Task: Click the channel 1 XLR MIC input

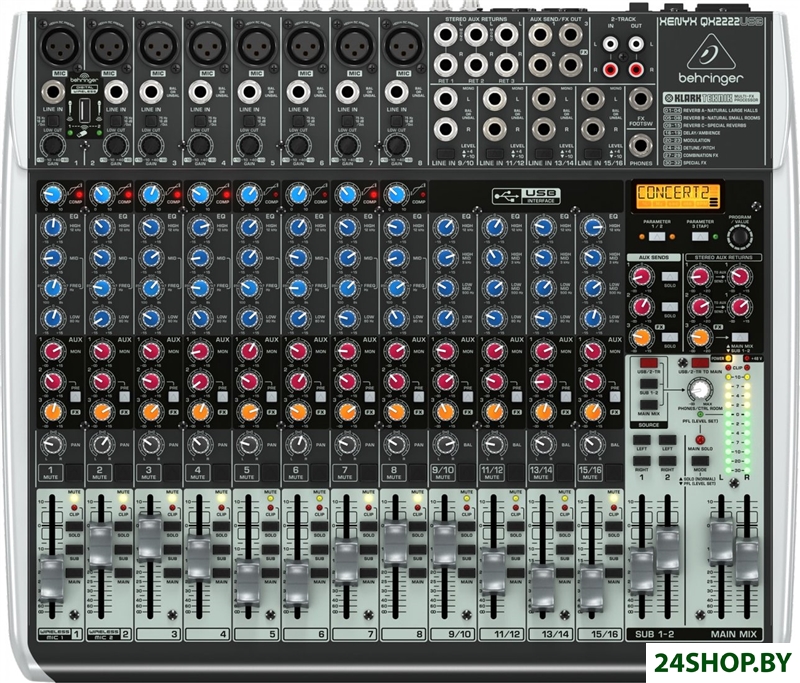Action: coord(60,45)
